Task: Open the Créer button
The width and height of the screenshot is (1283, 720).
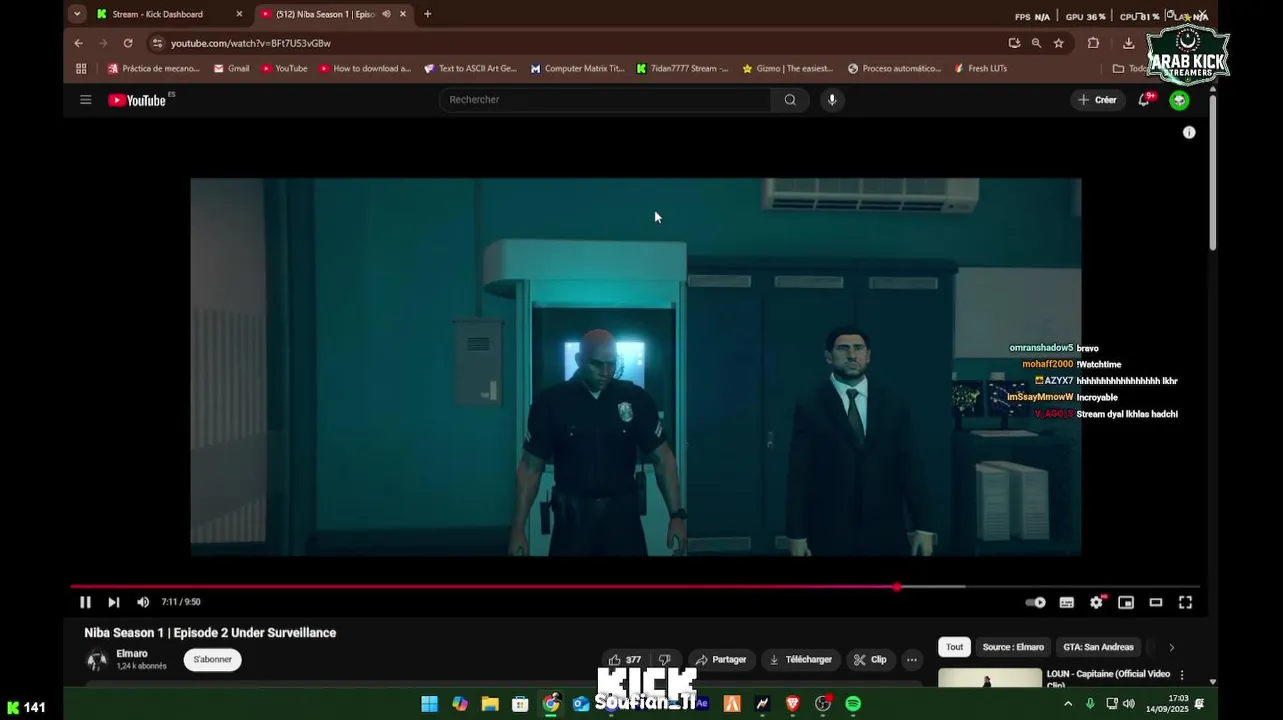Action: coord(1097,100)
